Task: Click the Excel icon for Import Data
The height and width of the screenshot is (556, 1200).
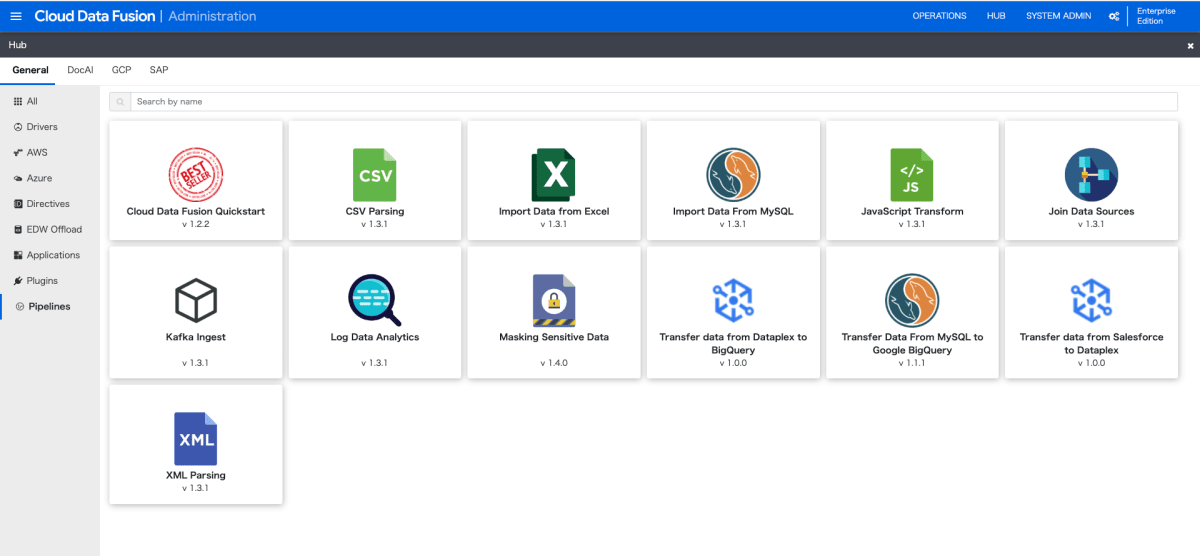Action: [x=554, y=175]
